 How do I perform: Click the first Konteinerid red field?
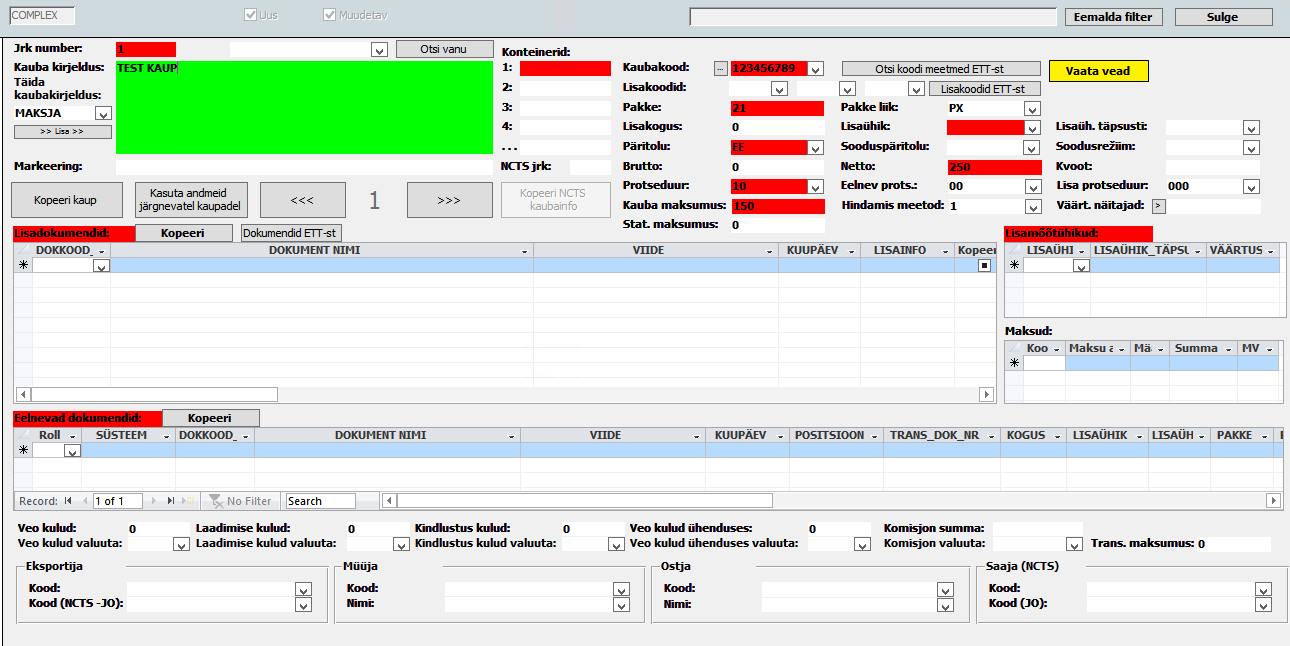(565, 69)
